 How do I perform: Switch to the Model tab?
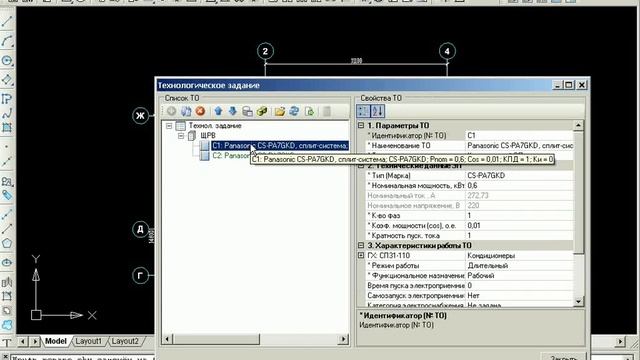56,341
